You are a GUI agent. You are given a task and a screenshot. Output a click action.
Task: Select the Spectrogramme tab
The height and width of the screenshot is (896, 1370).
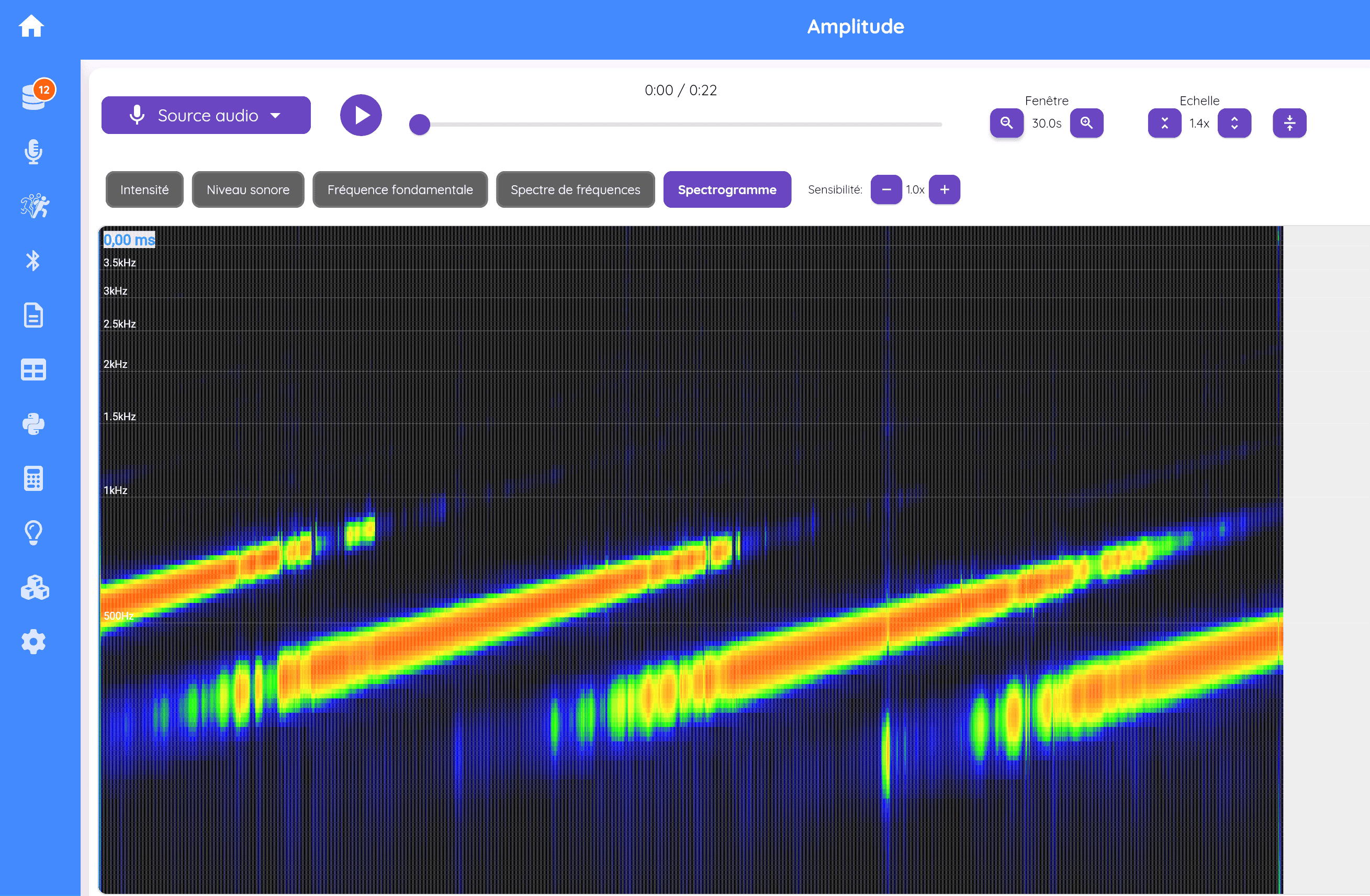(727, 189)
